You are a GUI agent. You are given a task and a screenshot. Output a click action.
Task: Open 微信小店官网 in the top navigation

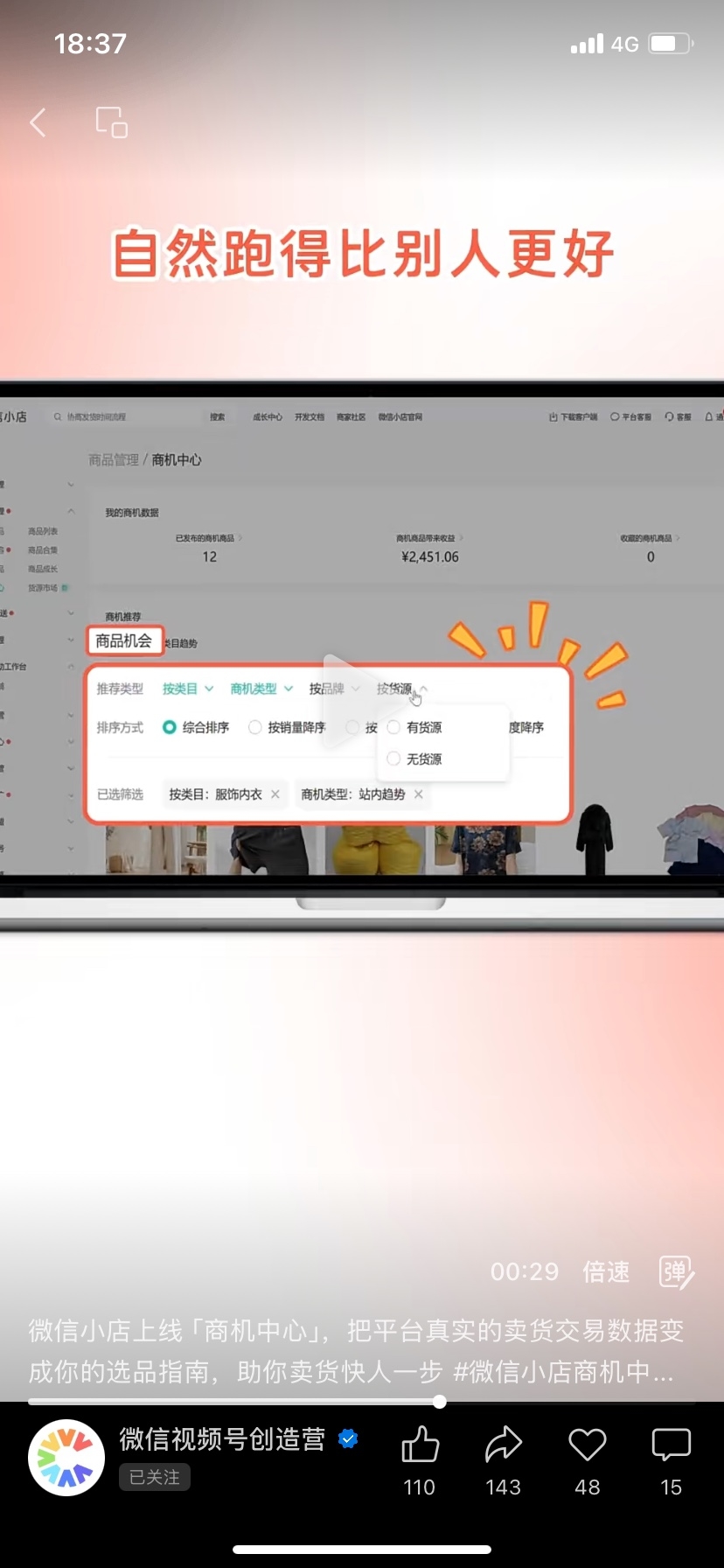click(x=400, y=417)
